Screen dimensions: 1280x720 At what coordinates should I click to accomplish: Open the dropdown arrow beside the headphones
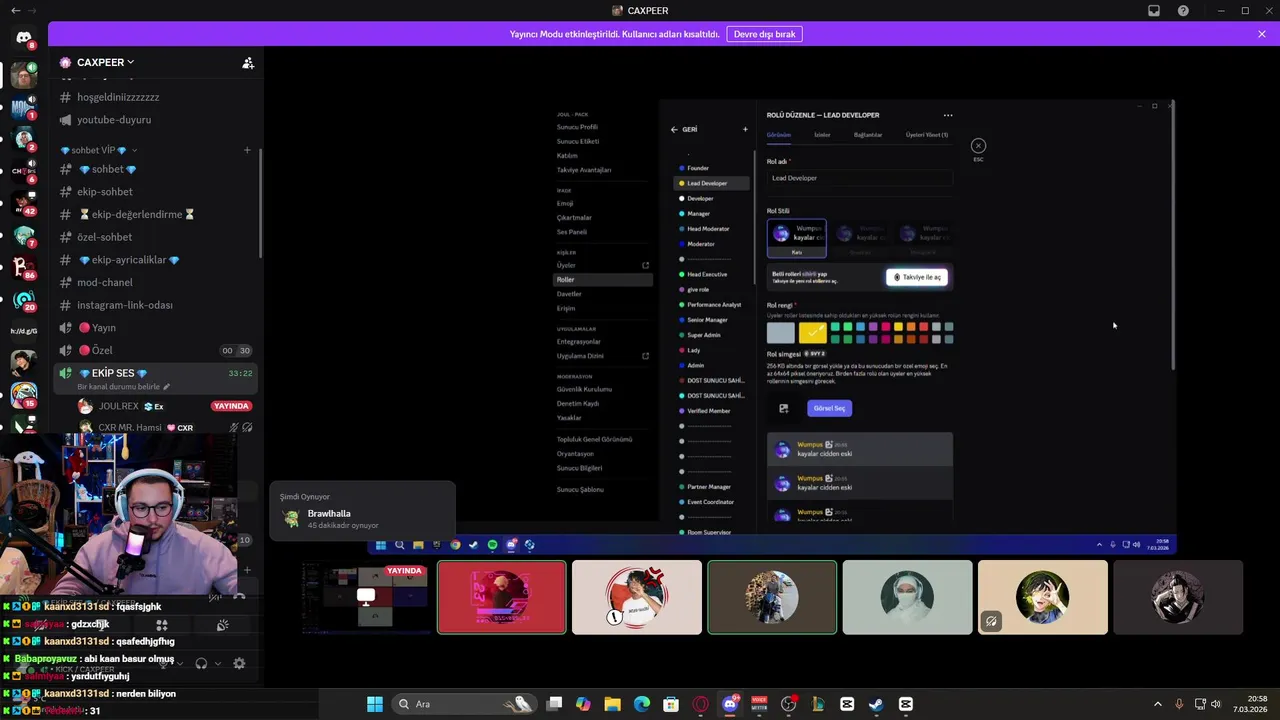click(218, 663)
